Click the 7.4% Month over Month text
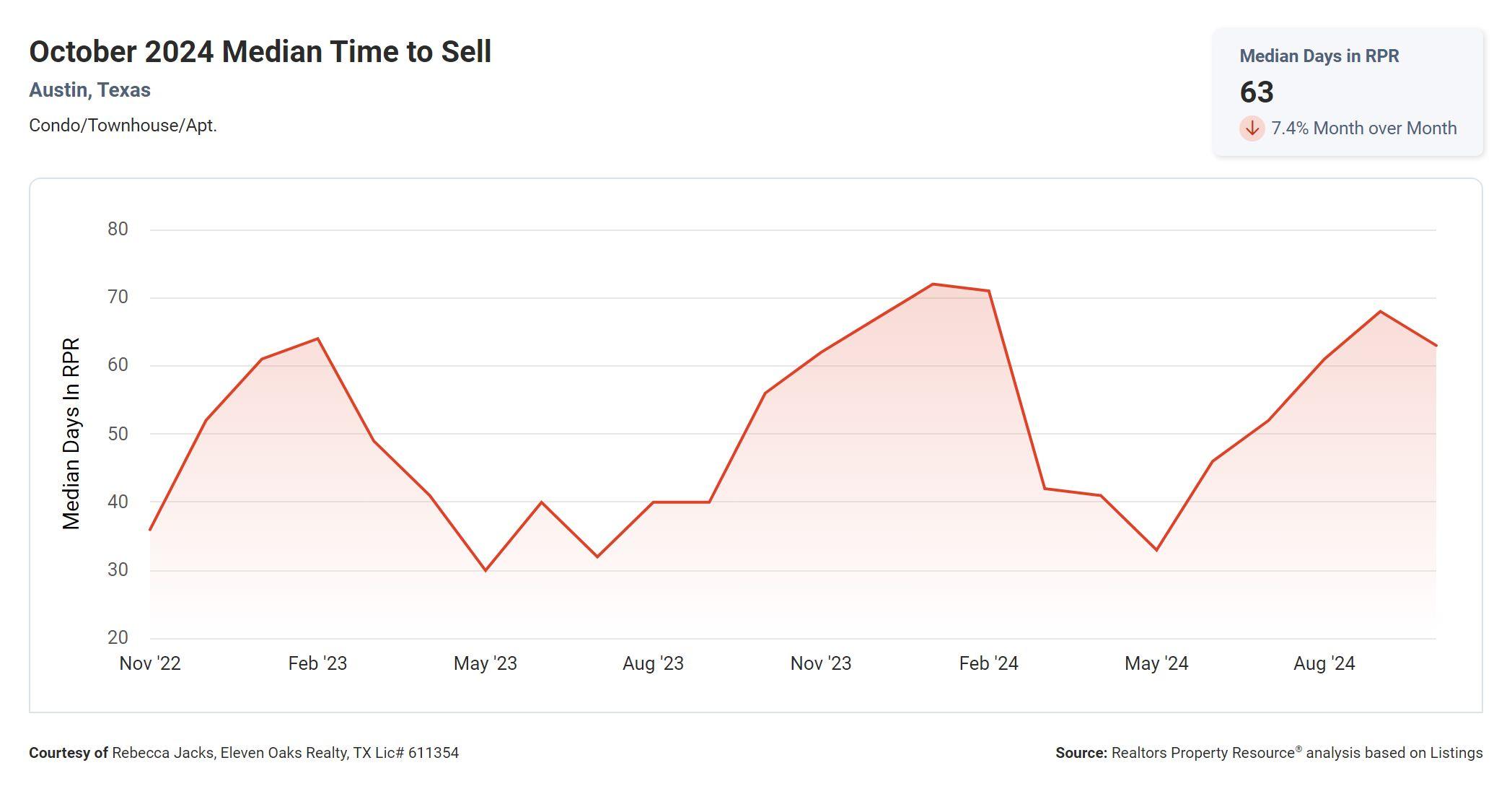The height and width of the screenshot is (794, 1512). [1363, 128]
